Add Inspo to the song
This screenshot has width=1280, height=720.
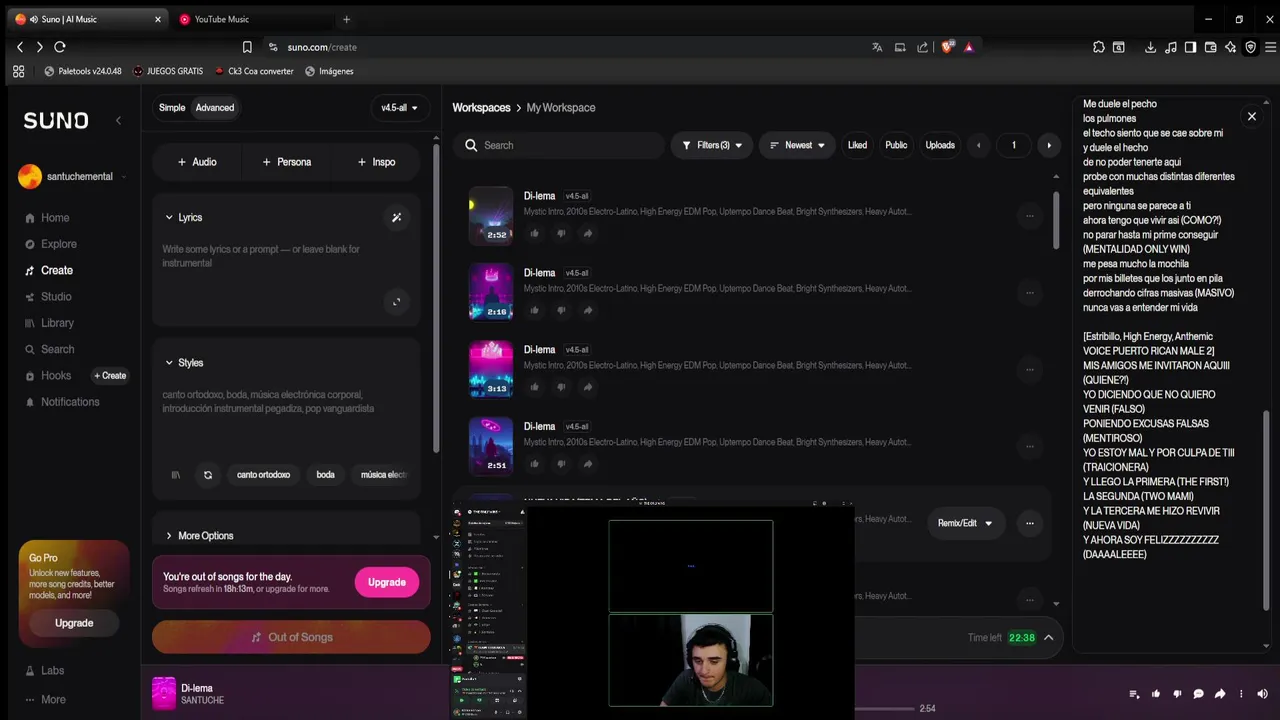(x=376, y=162)
